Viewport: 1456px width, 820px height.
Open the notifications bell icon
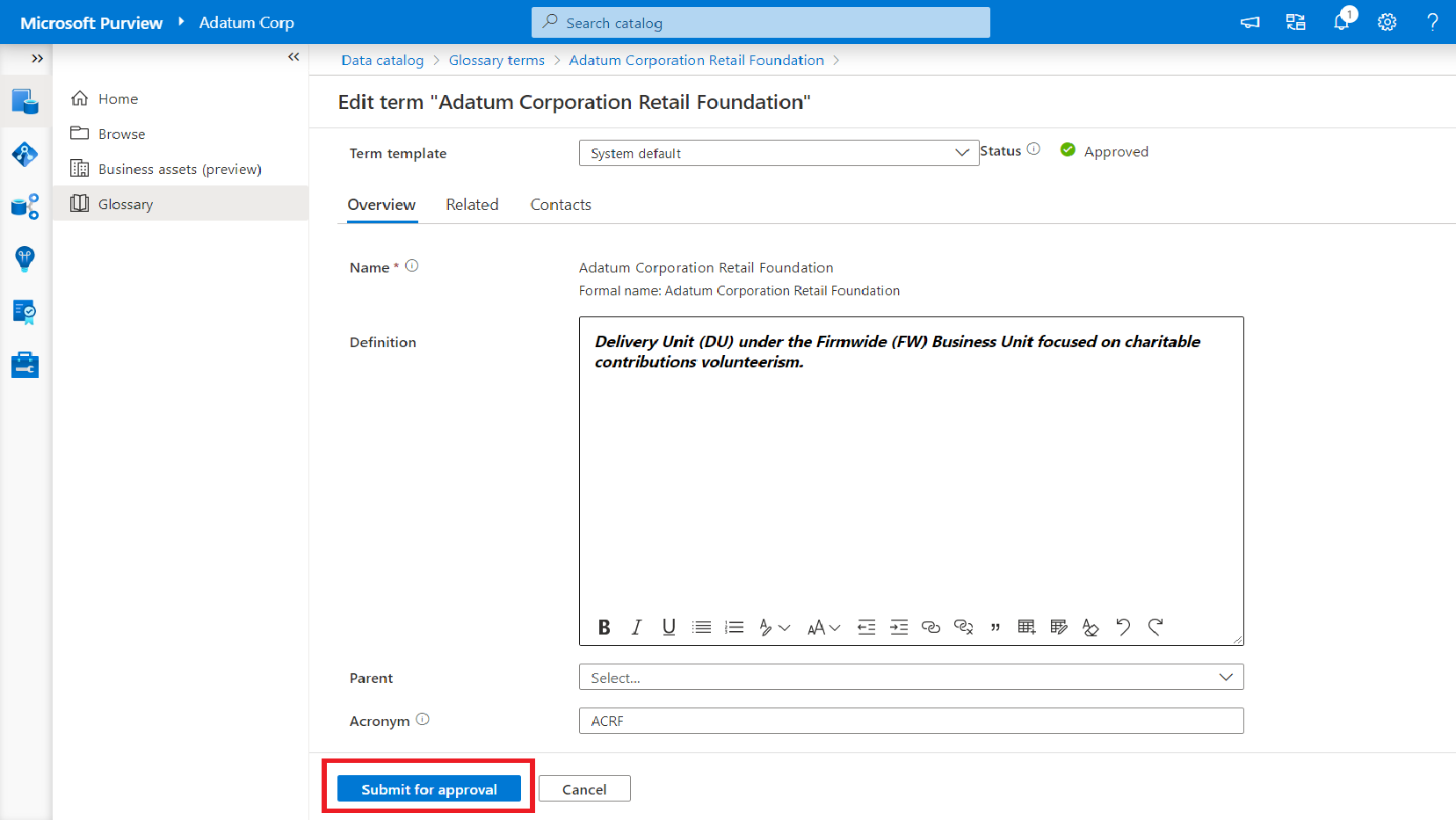pos(1341,22)
